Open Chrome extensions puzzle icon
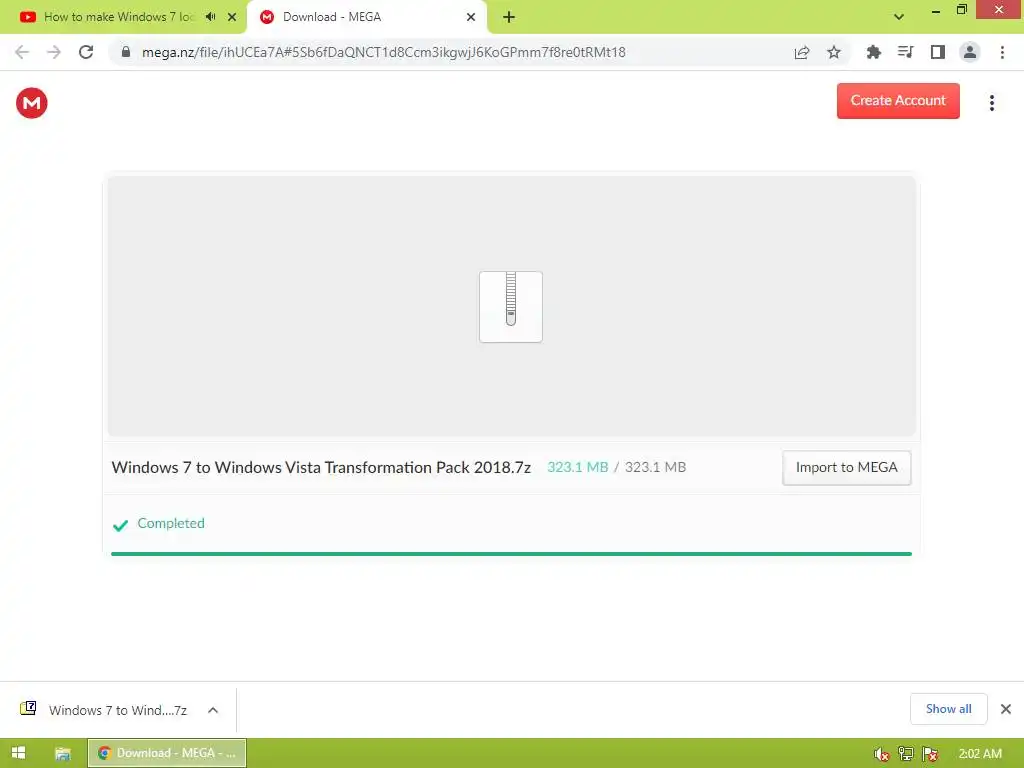 873,52
